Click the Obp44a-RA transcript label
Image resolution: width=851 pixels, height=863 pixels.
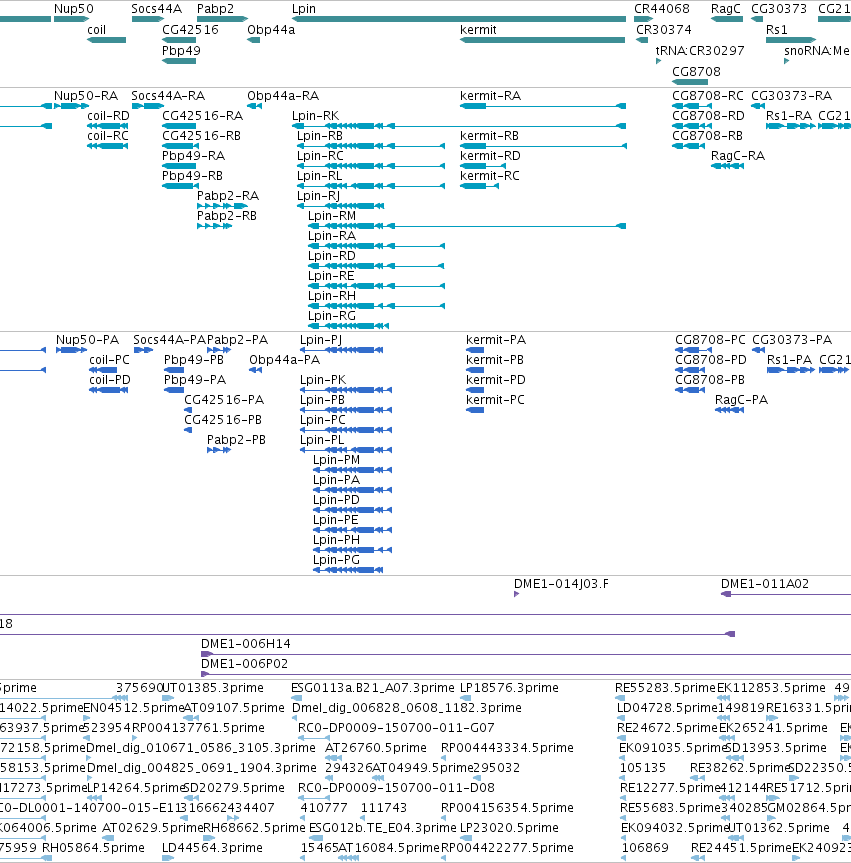[x=283, y=96]
